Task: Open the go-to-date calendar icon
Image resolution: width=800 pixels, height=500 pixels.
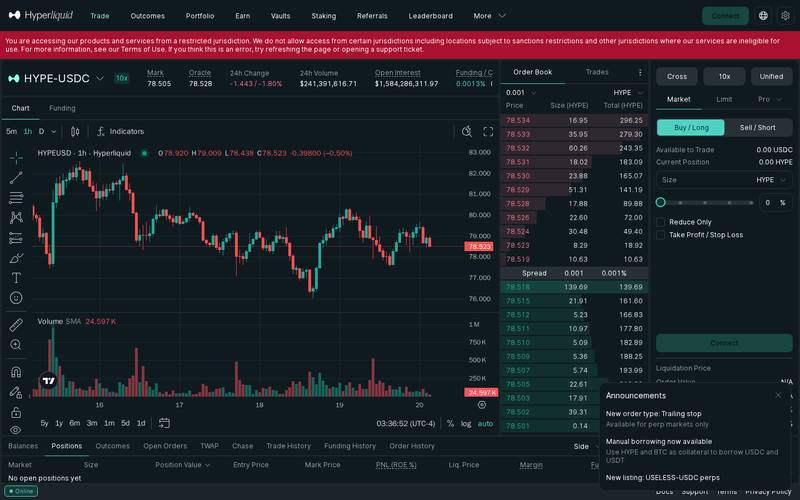Action: point(164,423)
